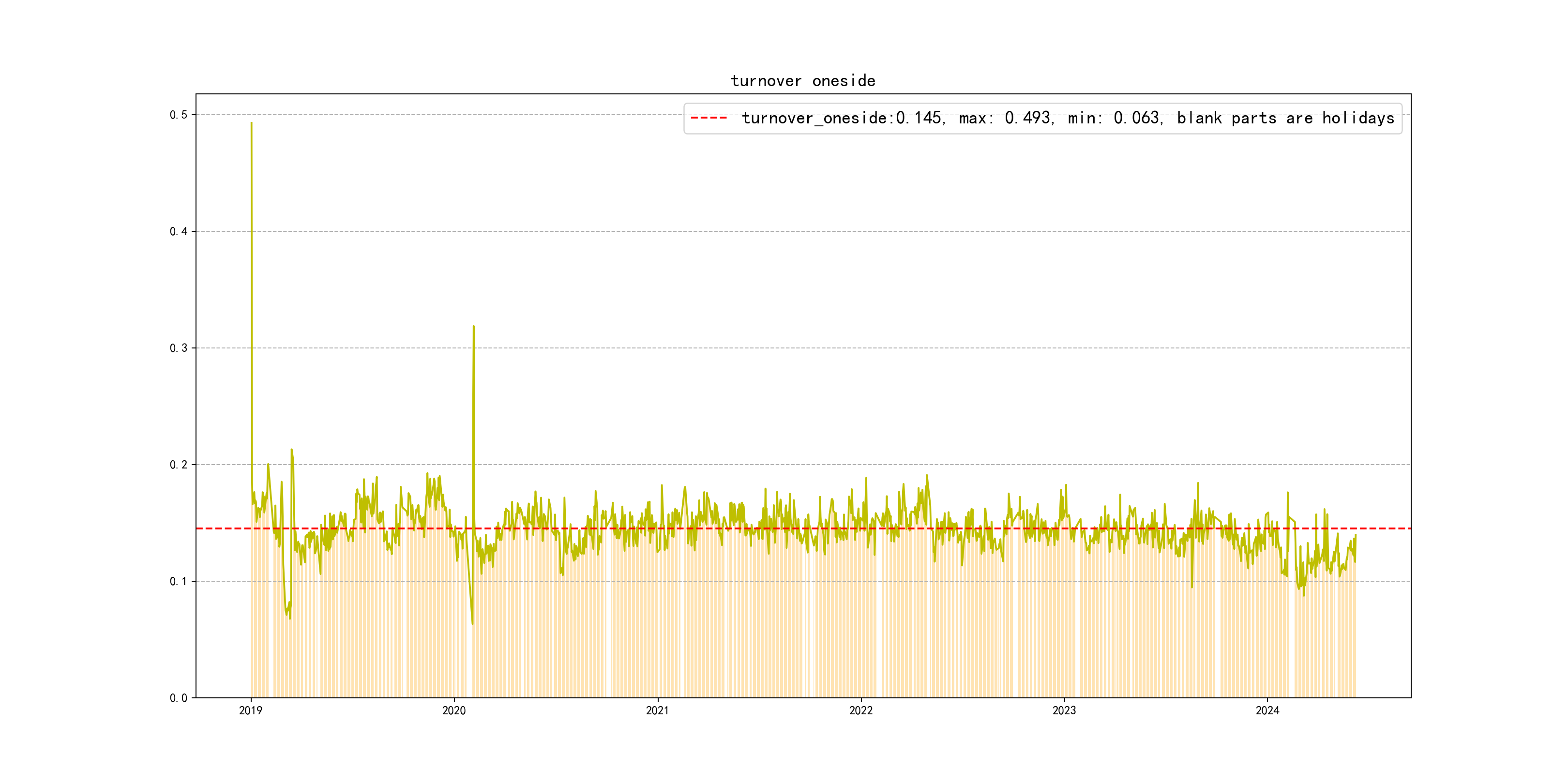Click the 0.1 y-axis tick label
The image size is (1568, 784).
[x=179, y=581]
